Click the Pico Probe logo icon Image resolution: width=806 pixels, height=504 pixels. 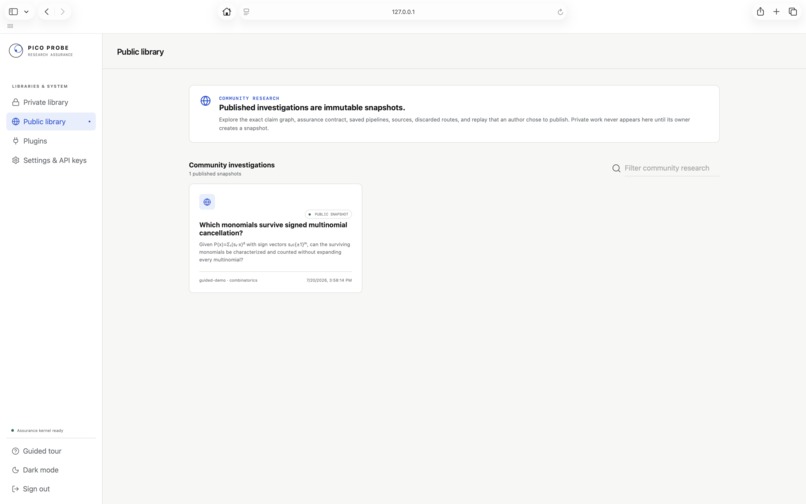point(16,50)
